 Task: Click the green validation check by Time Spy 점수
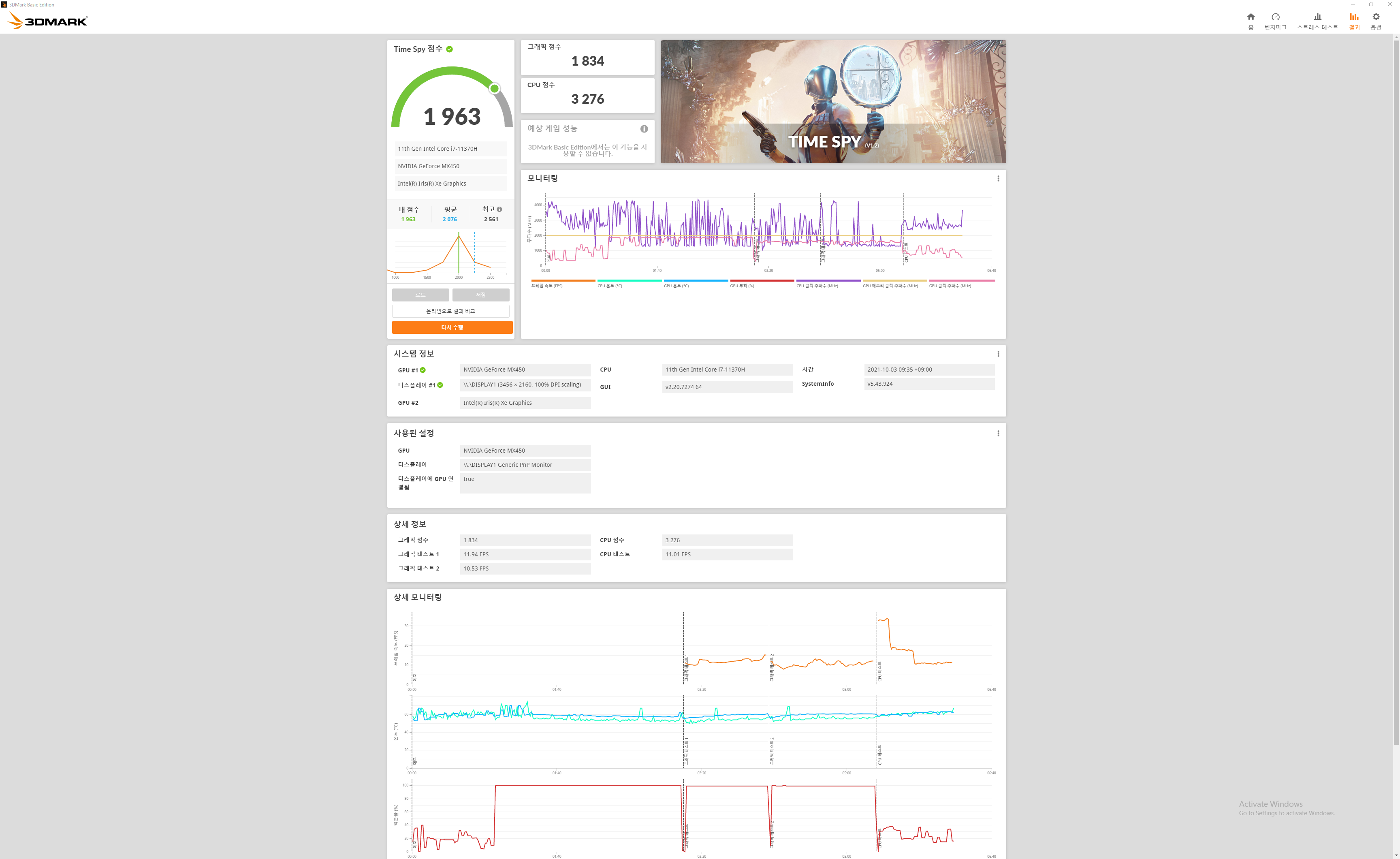coord(449,49)
